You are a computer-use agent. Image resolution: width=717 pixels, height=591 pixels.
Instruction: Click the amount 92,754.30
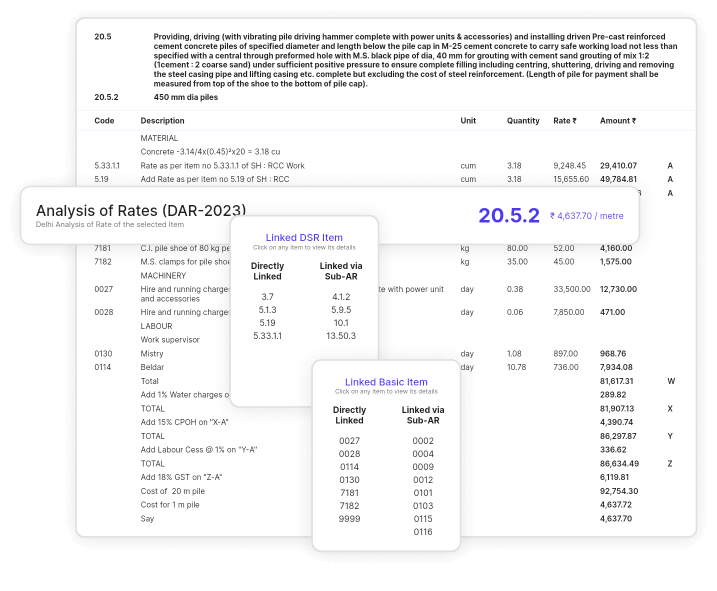pos(619,491)
